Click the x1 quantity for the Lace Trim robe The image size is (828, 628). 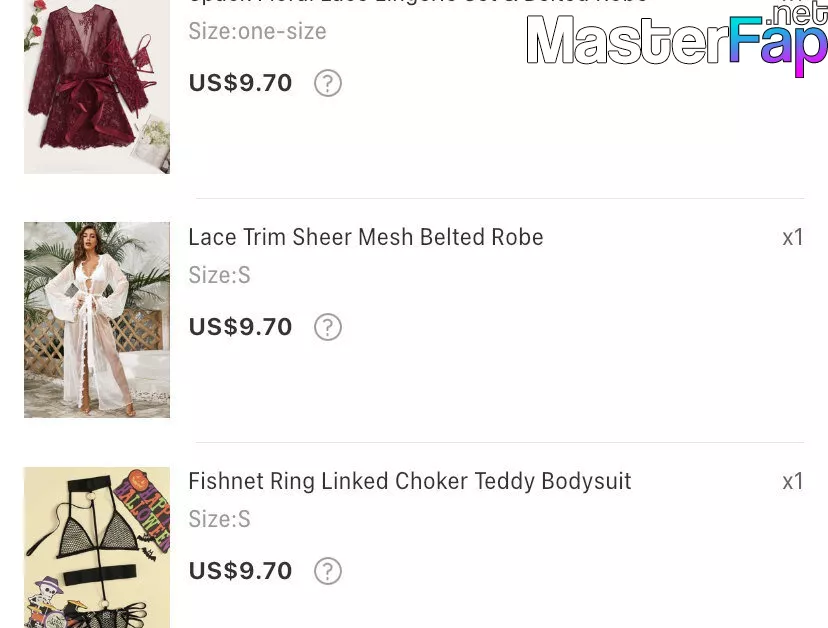[x=792, y=237]
